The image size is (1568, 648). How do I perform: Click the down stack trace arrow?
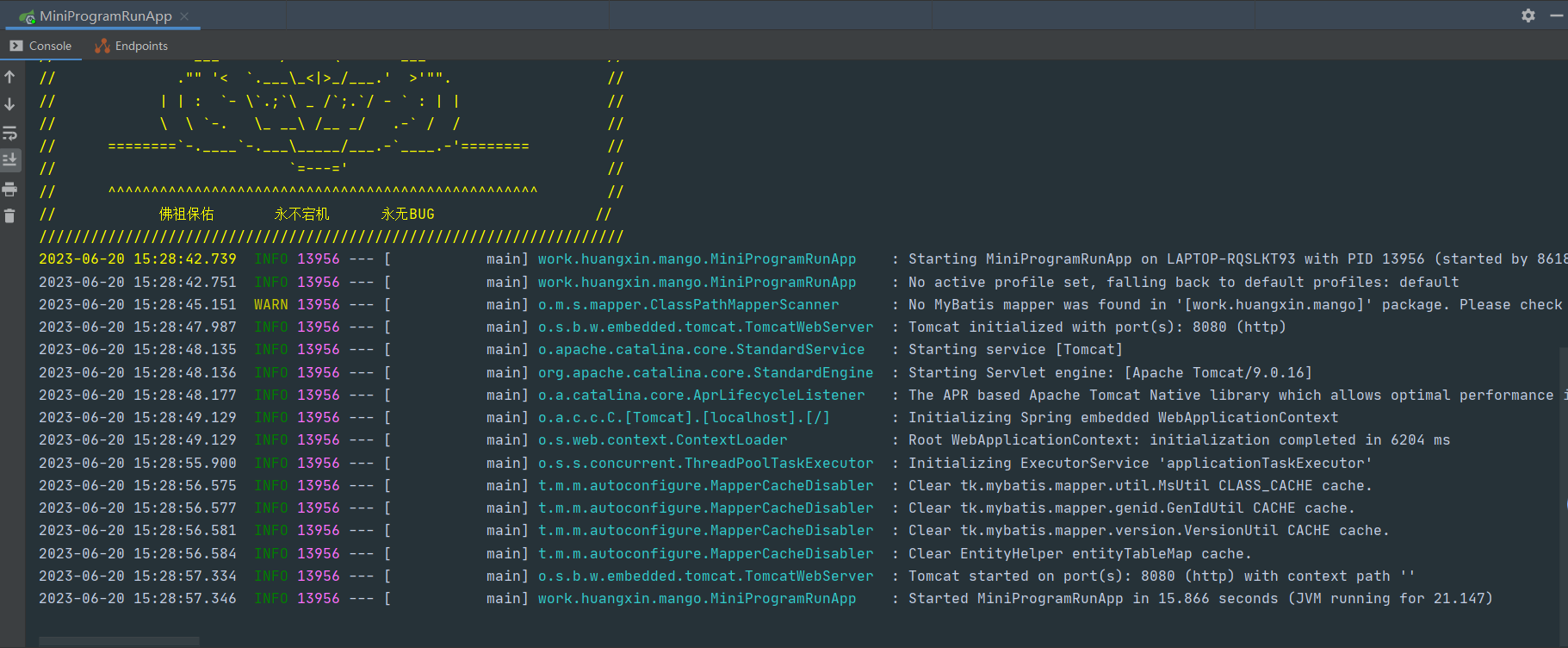(10, 104)
